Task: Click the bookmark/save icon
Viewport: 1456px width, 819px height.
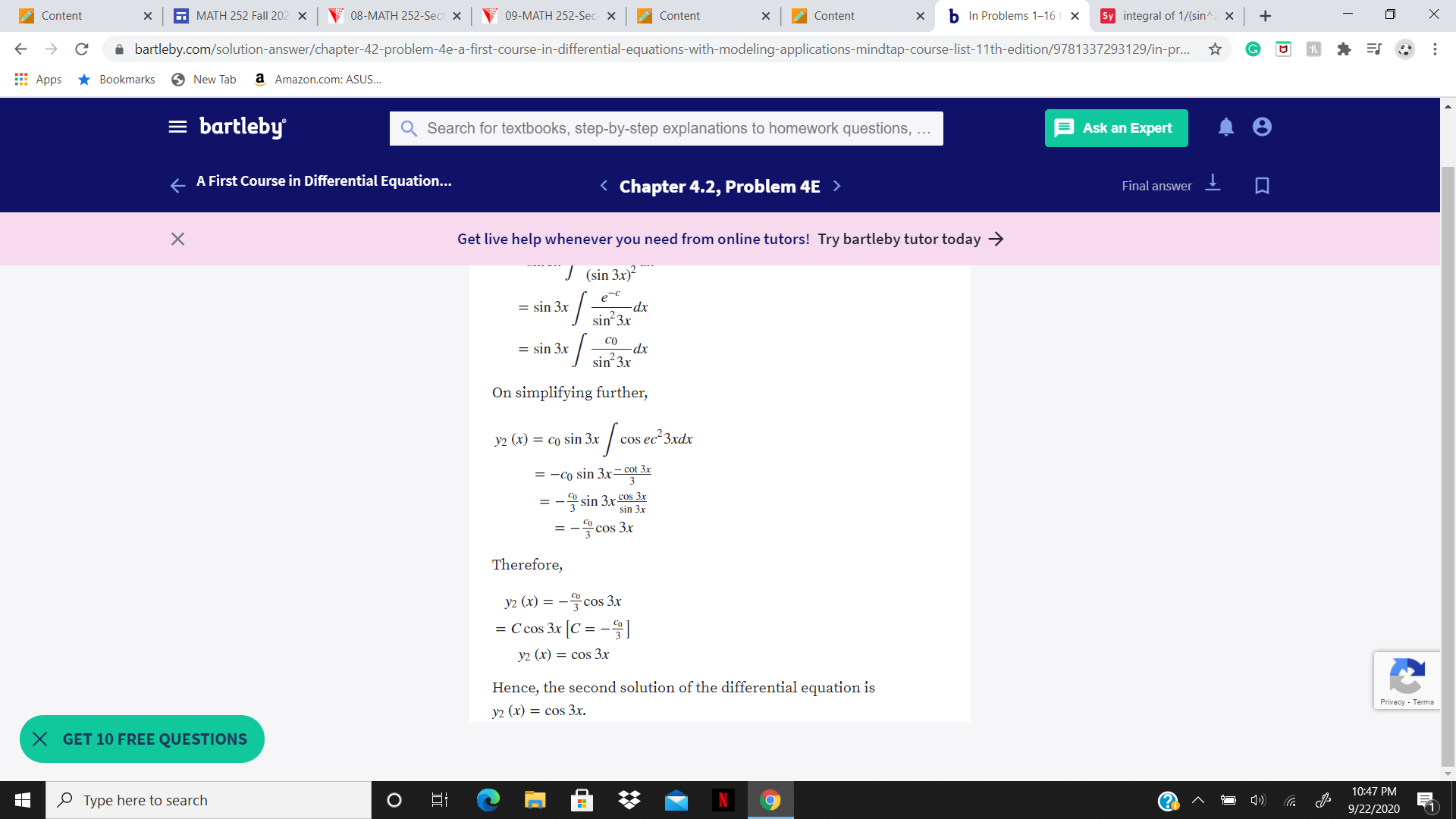Action: [x=1264, y=186]
